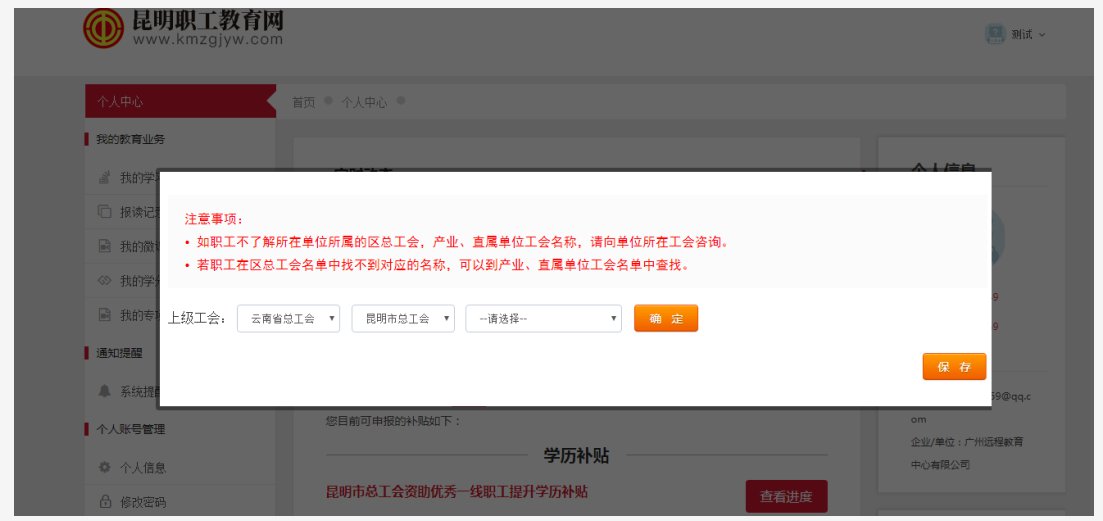This screenshot has height=521, width=1103.
Task: Click the 昆明市总工会资助优秀一线职工提升学历补贴 link
Action: point(457,491)
